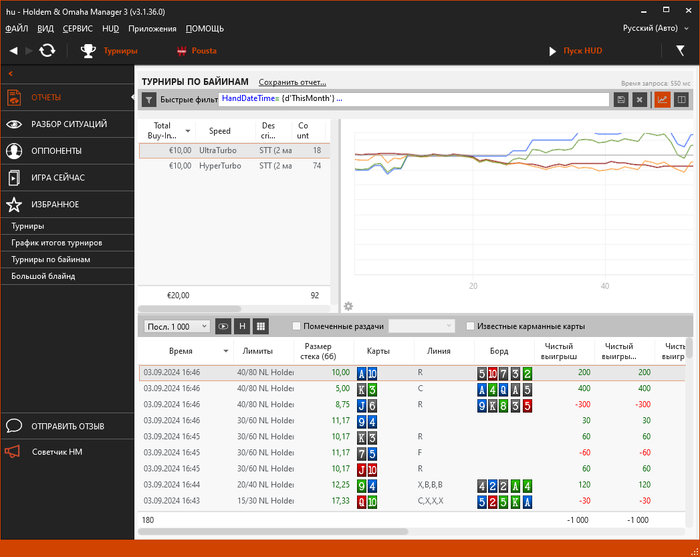Enable the Помеченные раздачи checkbox
700x557 pixels.
pyautogui.click(x=296, y=326)
